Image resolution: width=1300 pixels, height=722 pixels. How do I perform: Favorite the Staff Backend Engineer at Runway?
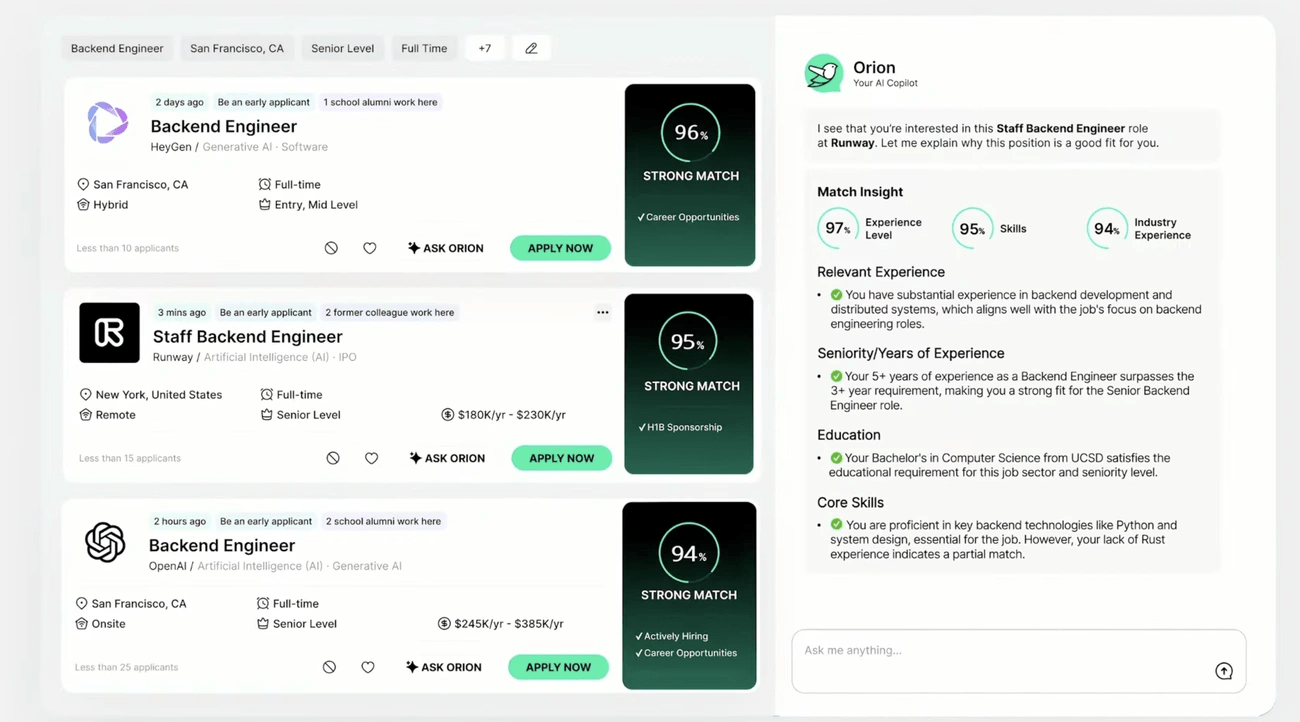372,457
